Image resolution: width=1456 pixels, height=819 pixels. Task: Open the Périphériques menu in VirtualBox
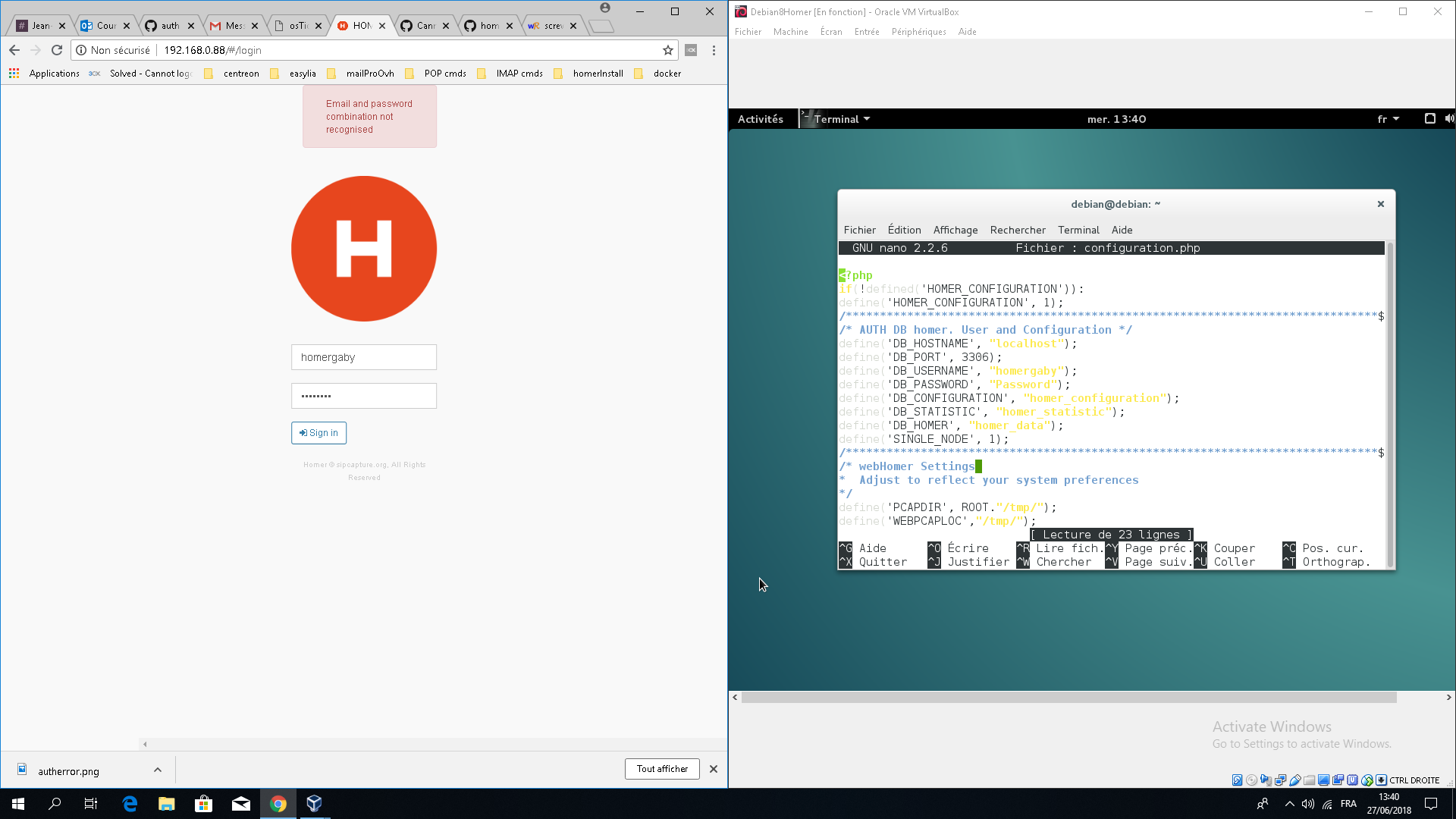(919, 32)
